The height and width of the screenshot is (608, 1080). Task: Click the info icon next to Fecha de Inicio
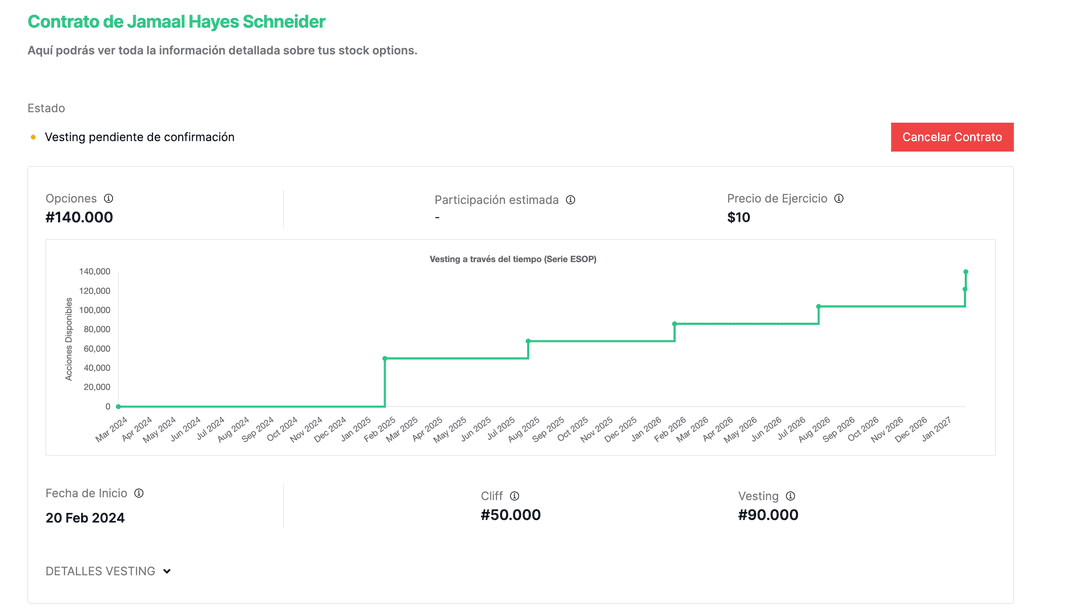[x=139, y=494]
